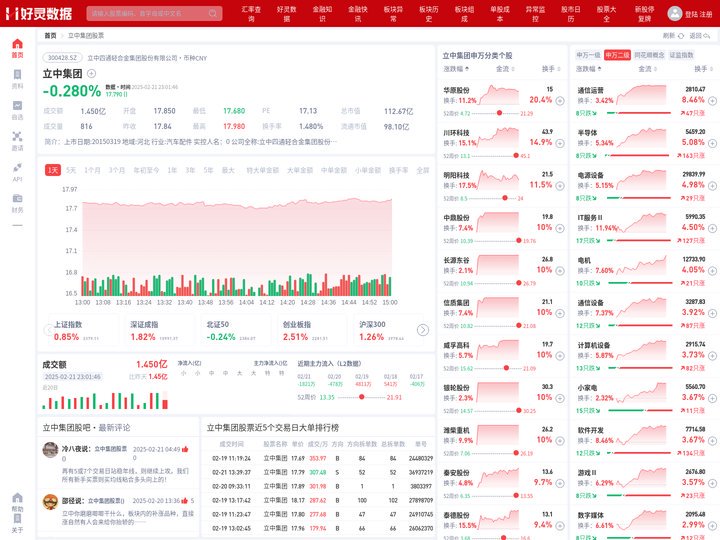Sort sector list by 涨跌幅
This screenshot has height=540, width=720.
[x=589, y=69]
